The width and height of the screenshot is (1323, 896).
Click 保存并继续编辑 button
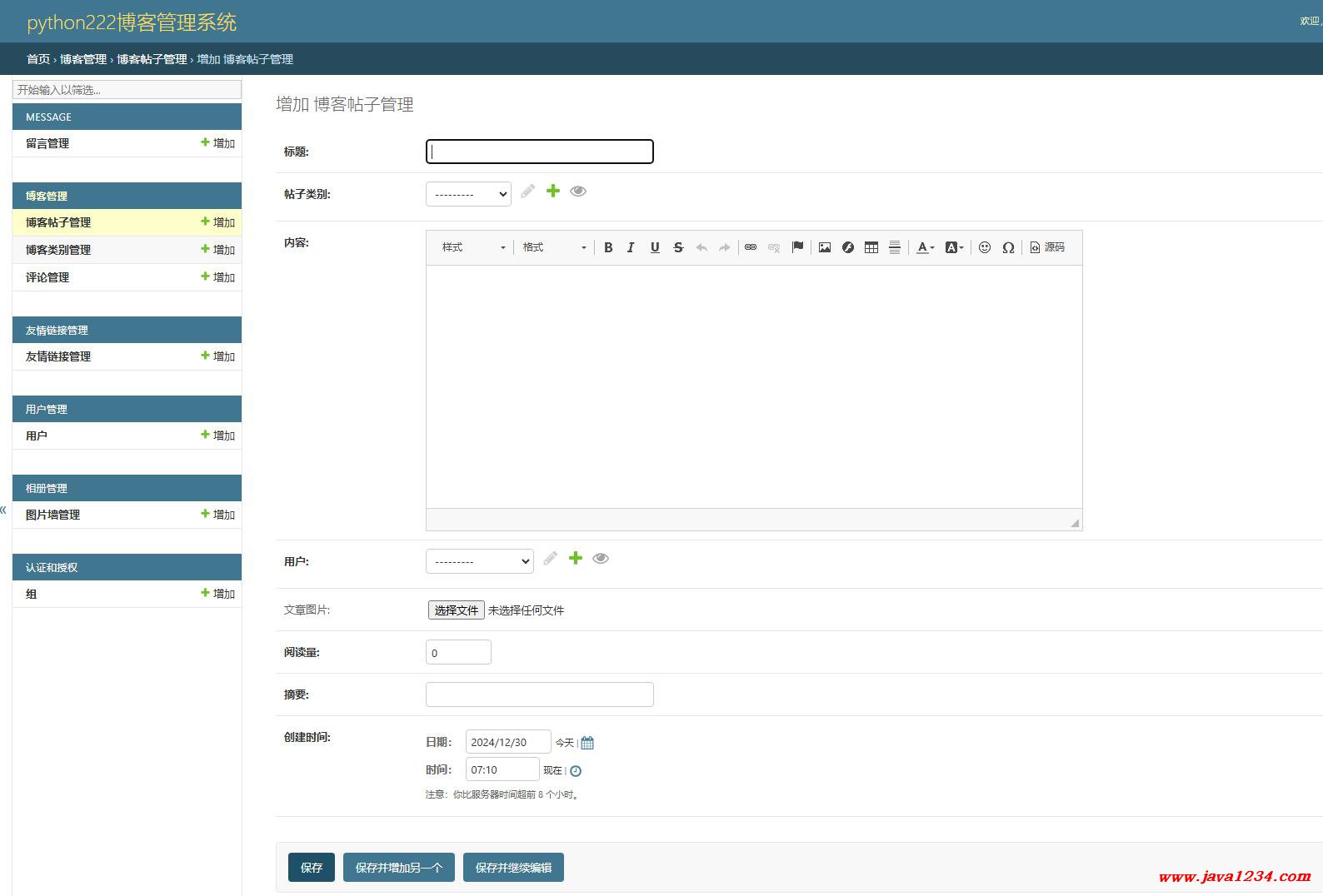[513, 867]
